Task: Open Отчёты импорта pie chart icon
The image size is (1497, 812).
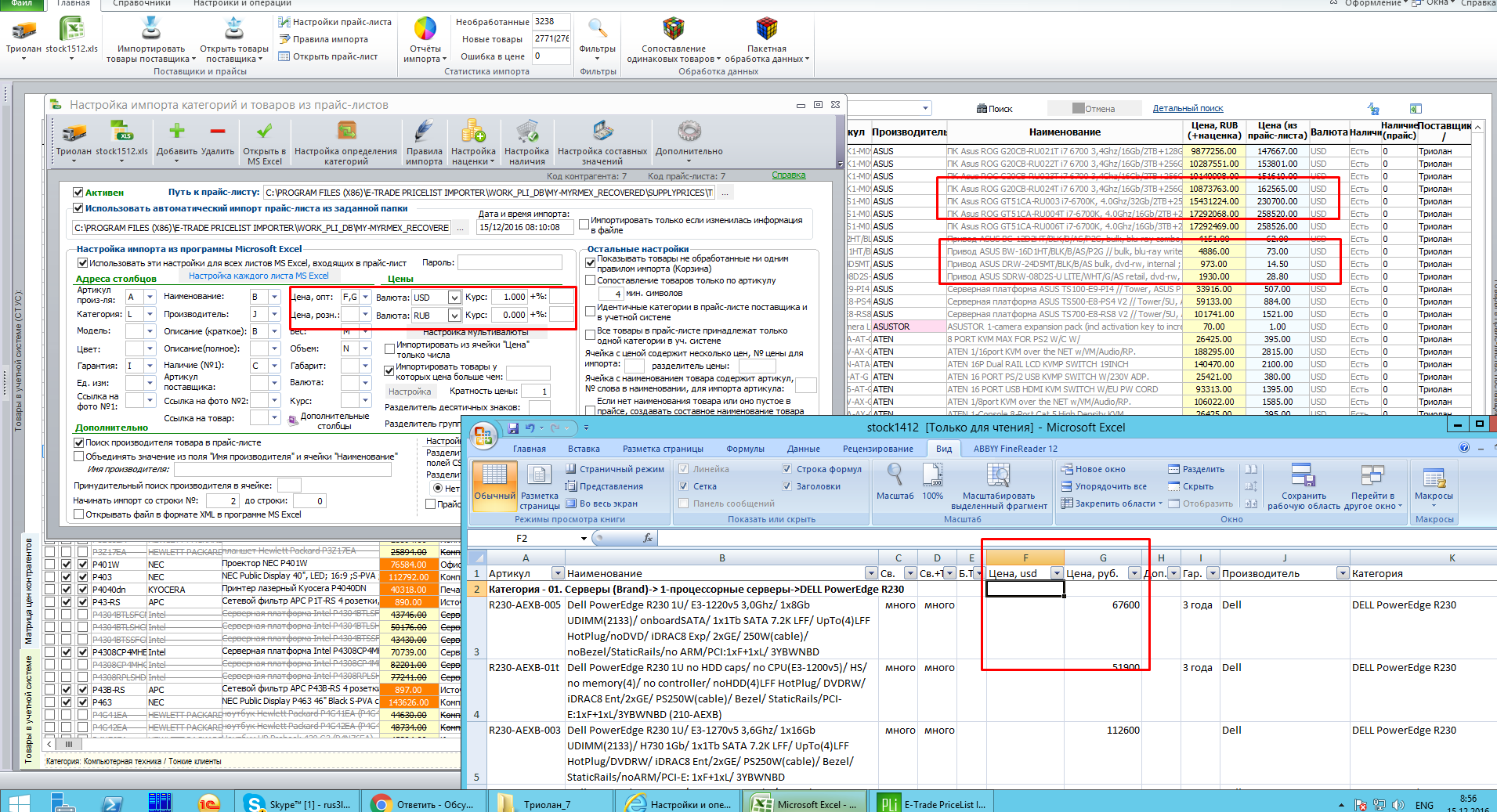Action: (x=425, y=29)
